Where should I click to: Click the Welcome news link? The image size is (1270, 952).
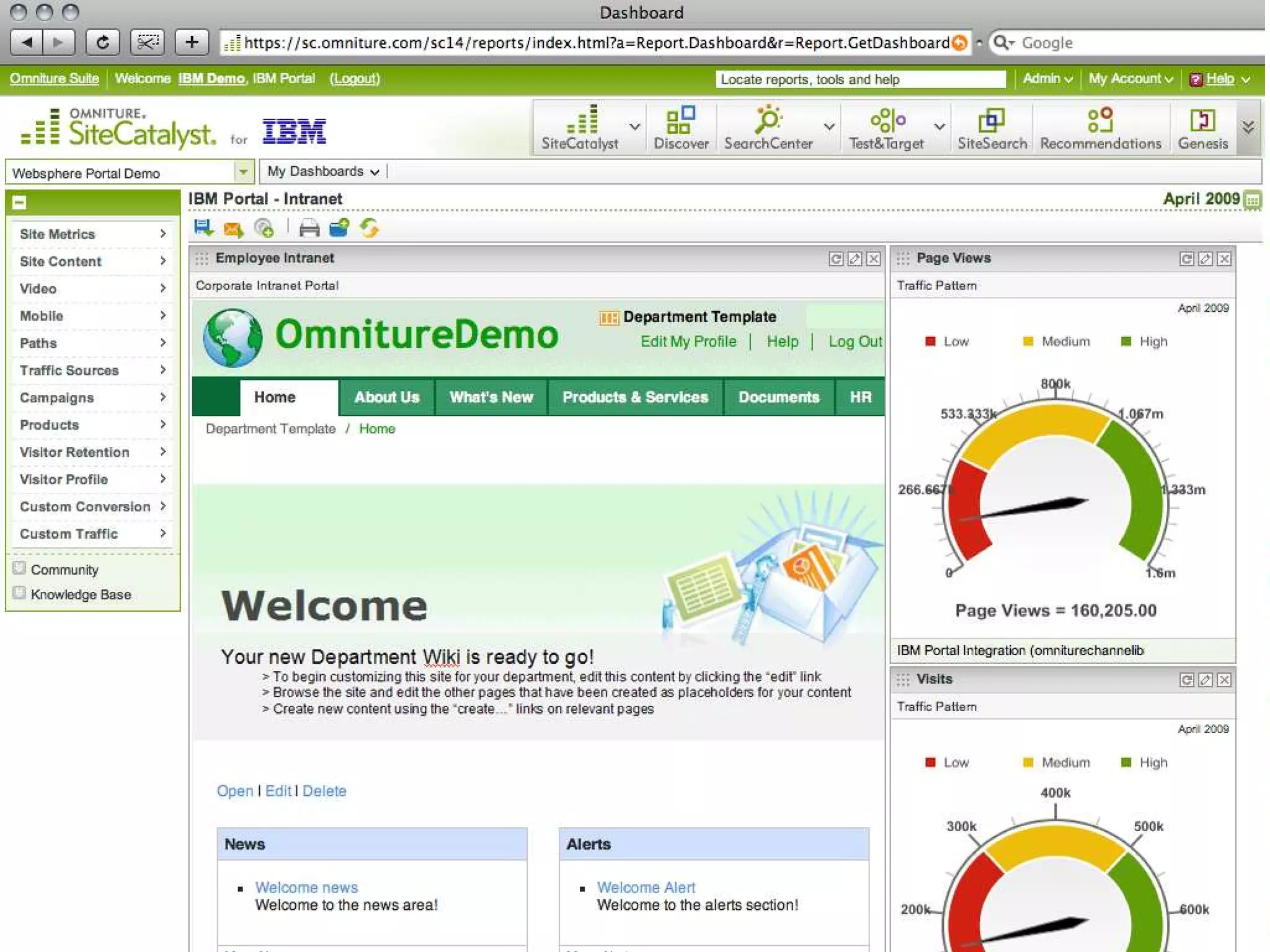coord(306,888)
